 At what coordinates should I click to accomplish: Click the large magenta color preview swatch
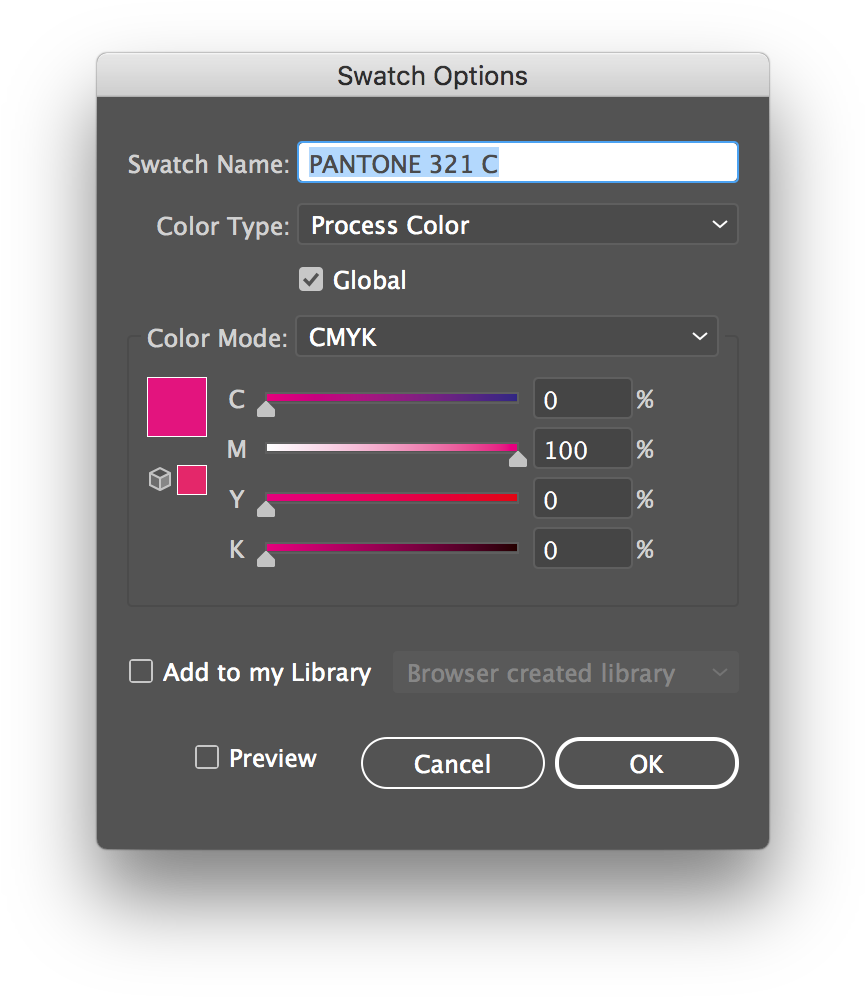[177, 407]
